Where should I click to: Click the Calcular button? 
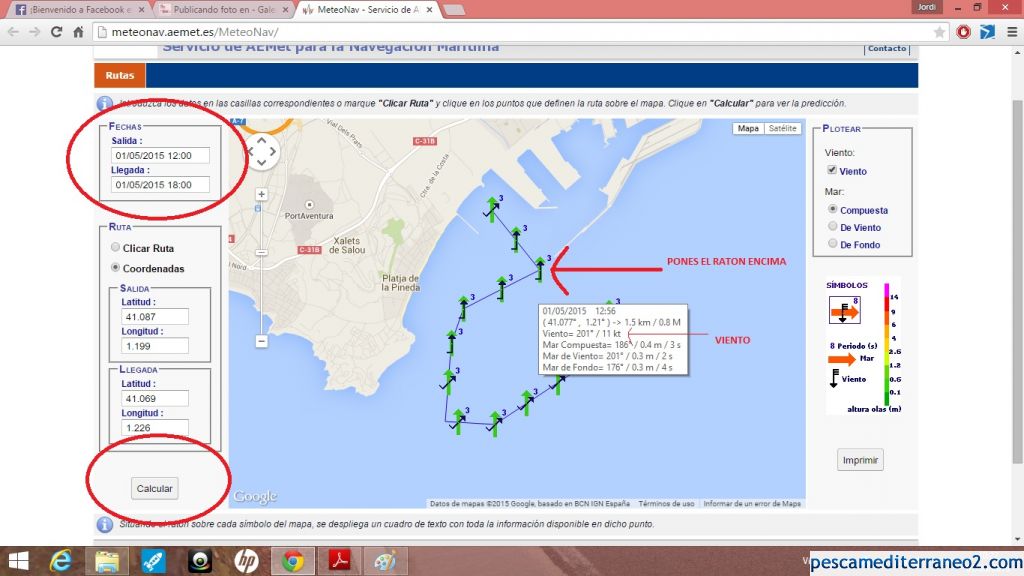tap(154, 488)
